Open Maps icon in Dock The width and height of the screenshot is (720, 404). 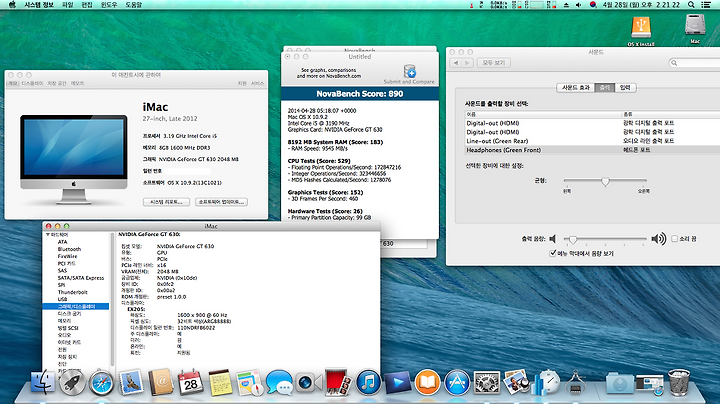(250, 383)
